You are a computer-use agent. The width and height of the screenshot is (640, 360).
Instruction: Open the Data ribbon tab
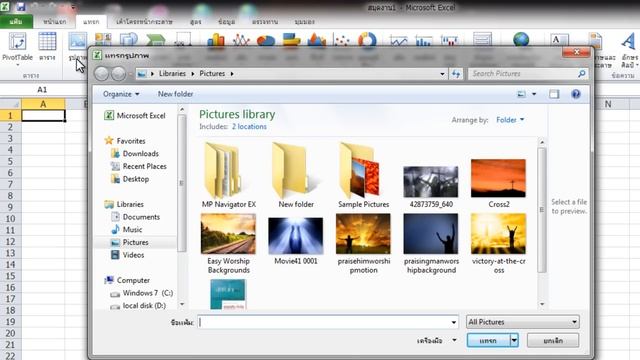226,22
